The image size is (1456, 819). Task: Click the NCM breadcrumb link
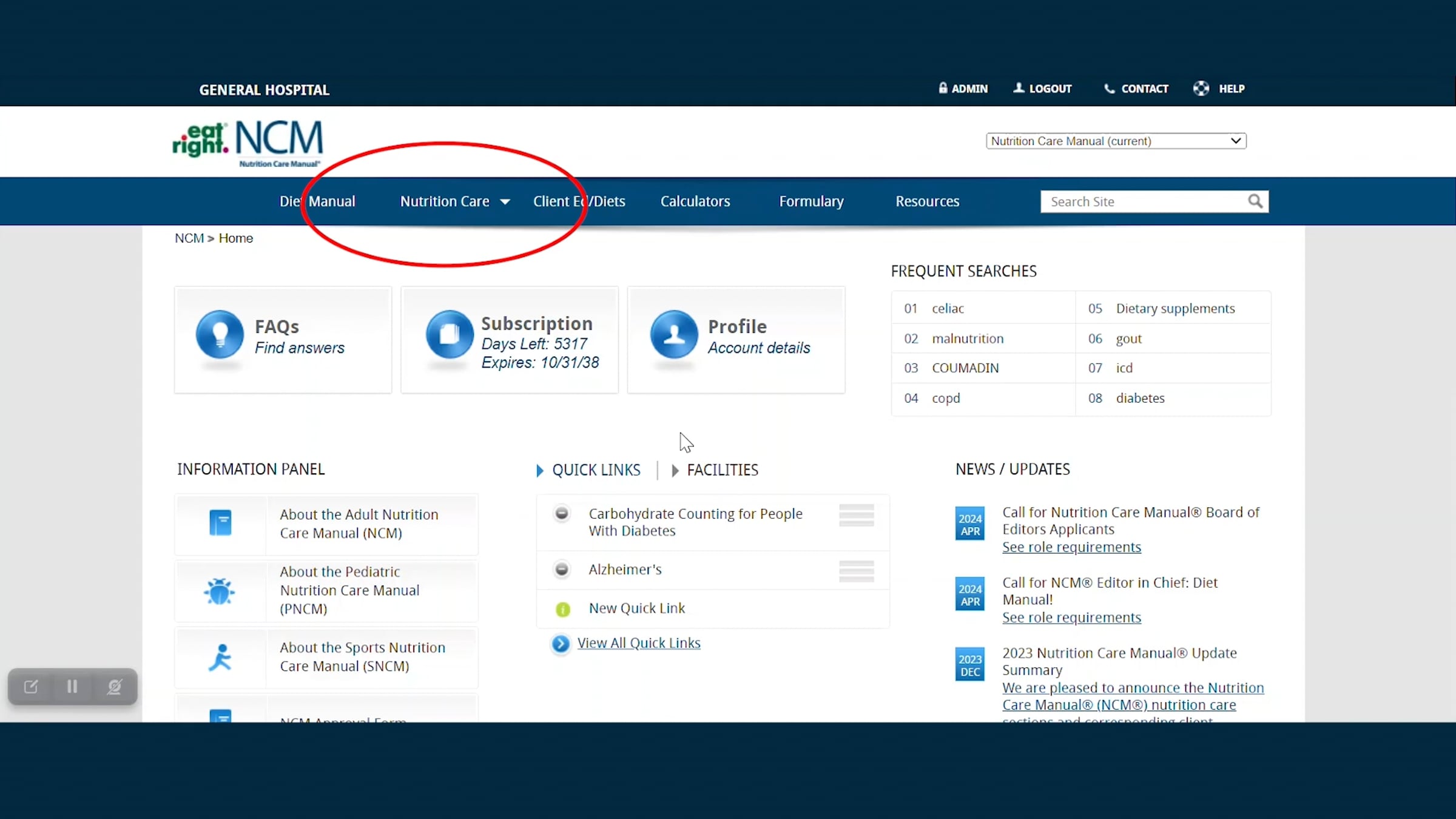(x=189, y=238)
